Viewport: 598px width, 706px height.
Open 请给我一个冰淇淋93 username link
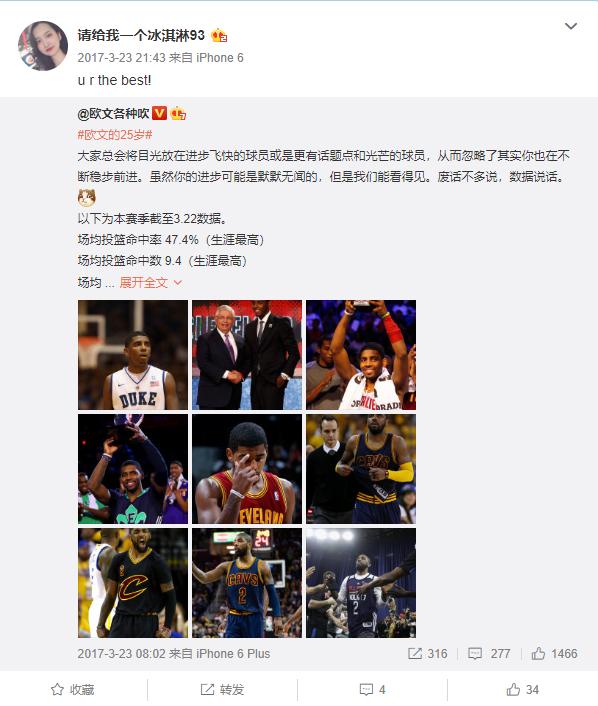(141, 35)
